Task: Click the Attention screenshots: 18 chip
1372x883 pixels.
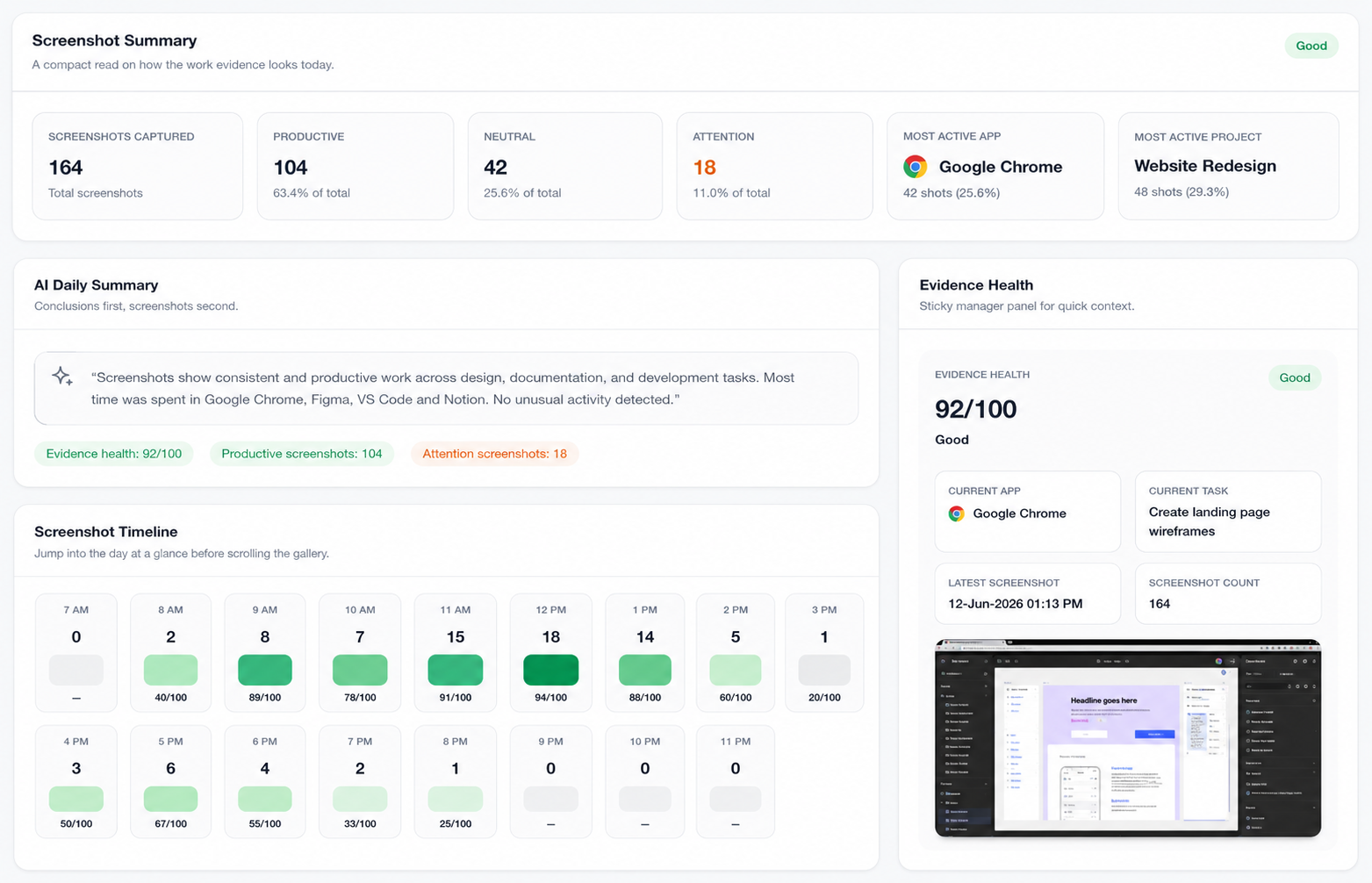Action: [x=495, y=454]
